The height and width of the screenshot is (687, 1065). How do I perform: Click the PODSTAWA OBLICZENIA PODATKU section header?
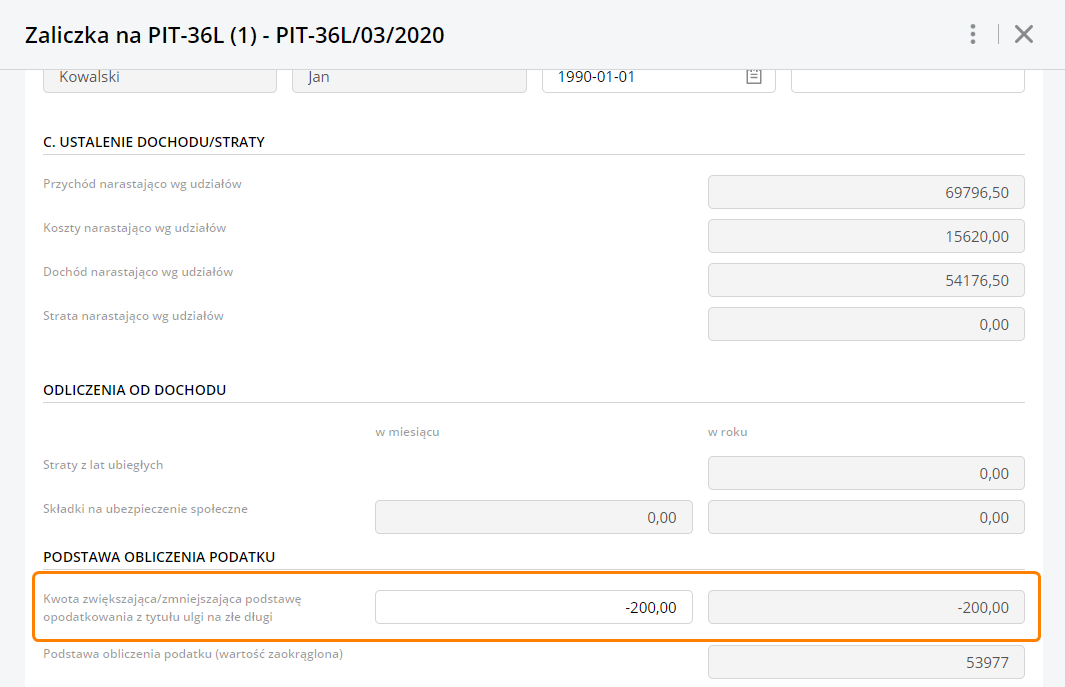159,556
